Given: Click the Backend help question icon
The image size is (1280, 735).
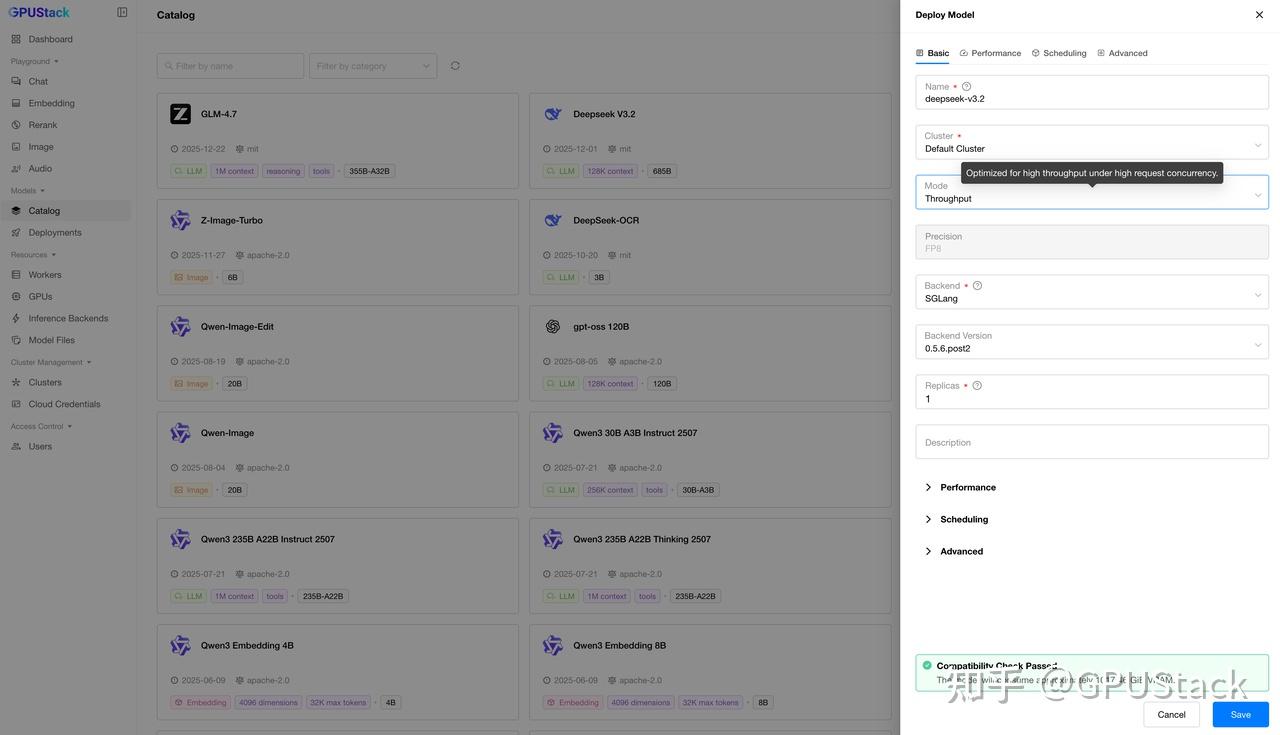Looking at the screenshot, I should (977, 286).
